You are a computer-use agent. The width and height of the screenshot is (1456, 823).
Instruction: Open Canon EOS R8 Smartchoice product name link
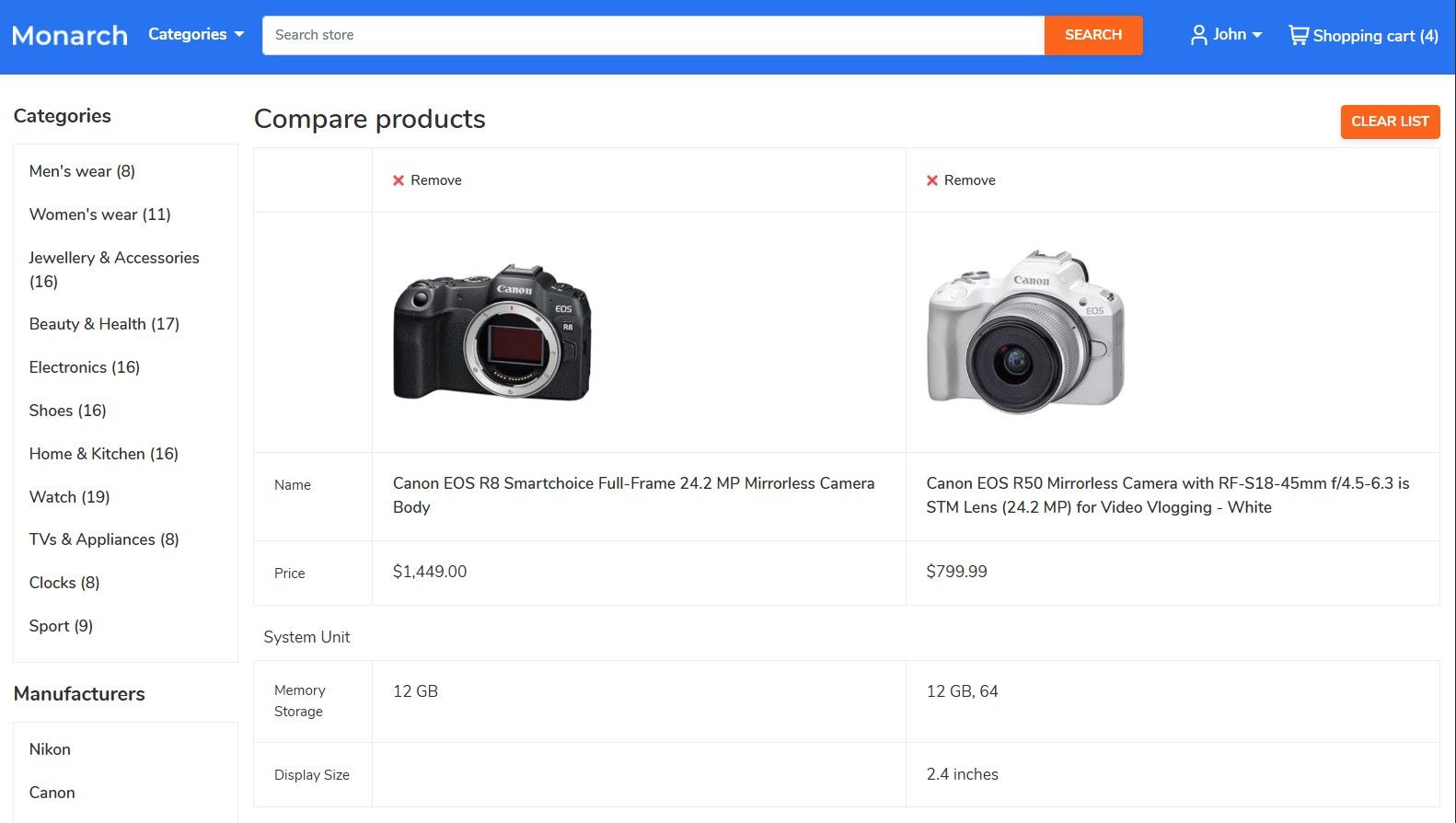click(x=633, y=495)
